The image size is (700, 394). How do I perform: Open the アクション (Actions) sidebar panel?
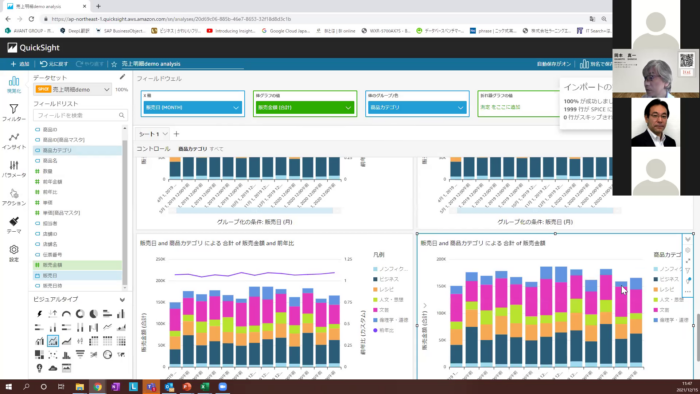(x=14, y=197)
